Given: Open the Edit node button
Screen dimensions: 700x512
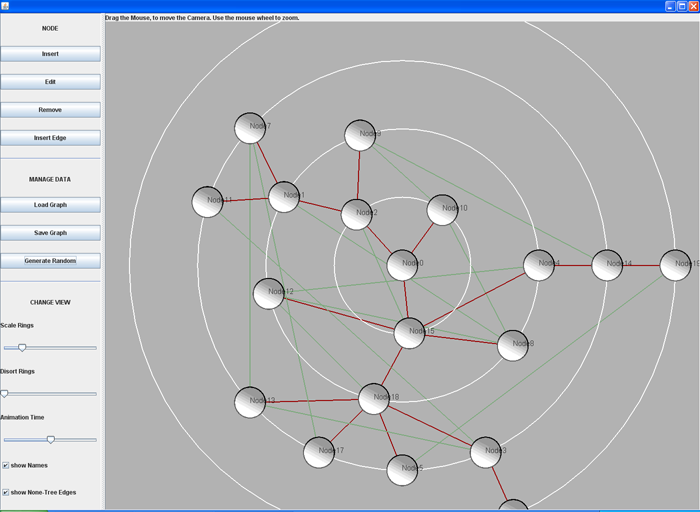Looking at the screenshot, I should [x=50, y=82].
